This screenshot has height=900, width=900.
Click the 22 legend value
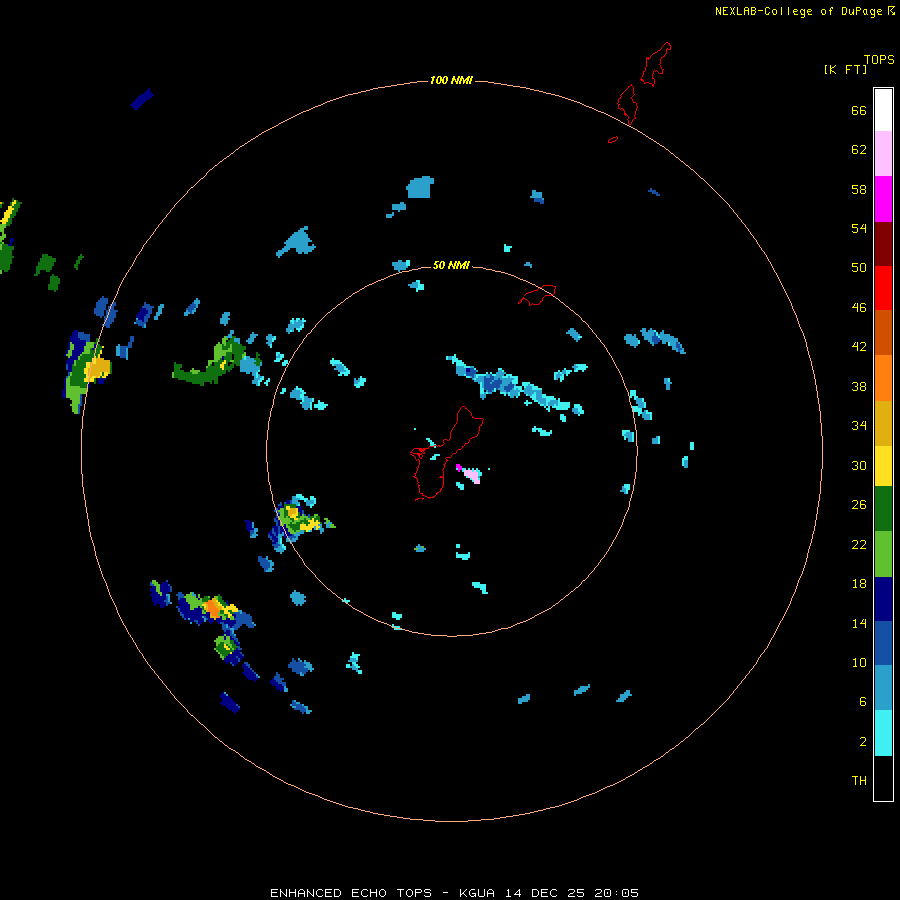859,544
